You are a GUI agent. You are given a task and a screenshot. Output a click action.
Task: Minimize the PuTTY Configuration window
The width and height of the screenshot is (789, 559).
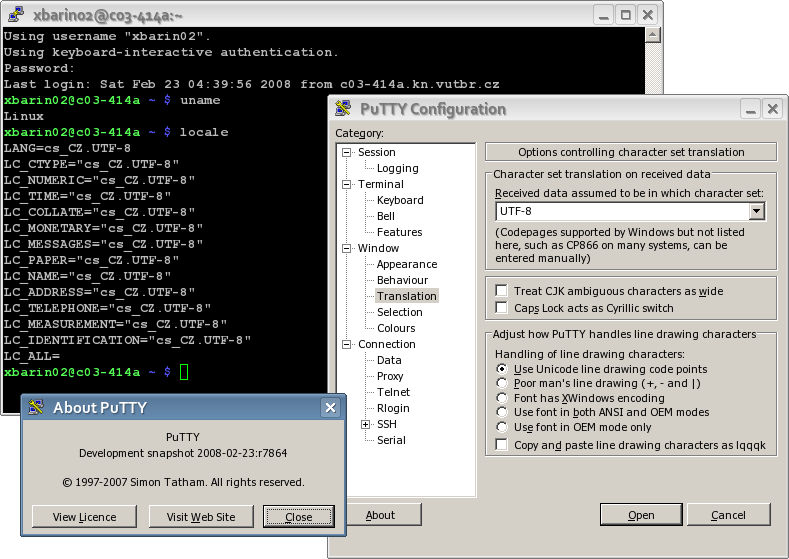coord(750,109)
